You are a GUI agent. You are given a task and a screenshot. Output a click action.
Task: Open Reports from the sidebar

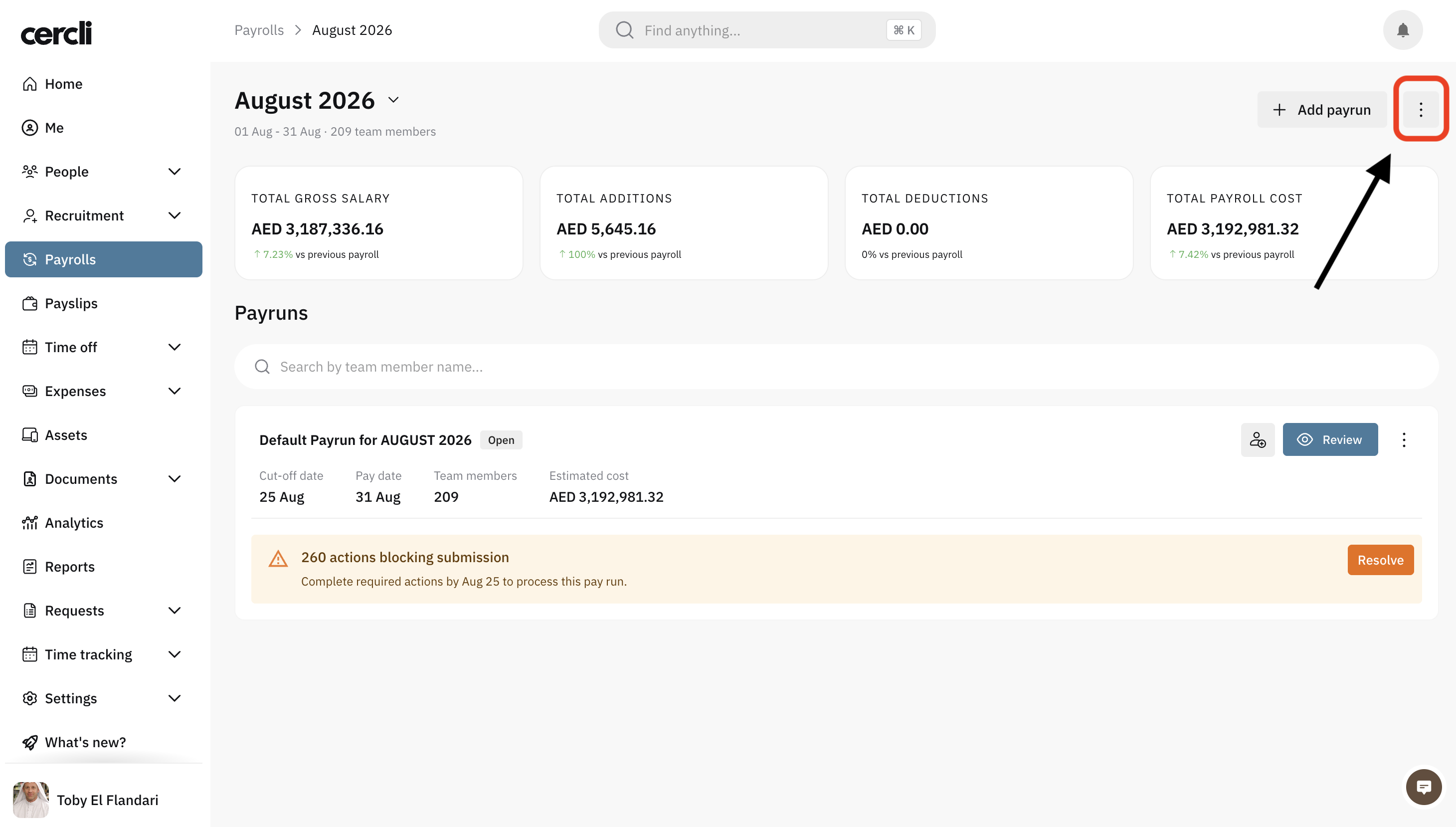(103, 567)
